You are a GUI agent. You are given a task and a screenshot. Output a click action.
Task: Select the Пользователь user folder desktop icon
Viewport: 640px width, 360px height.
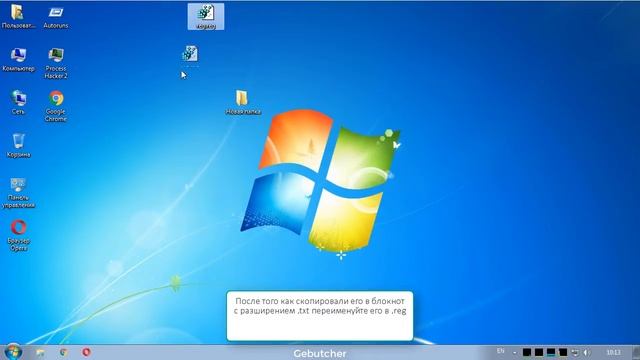[18, 16]
